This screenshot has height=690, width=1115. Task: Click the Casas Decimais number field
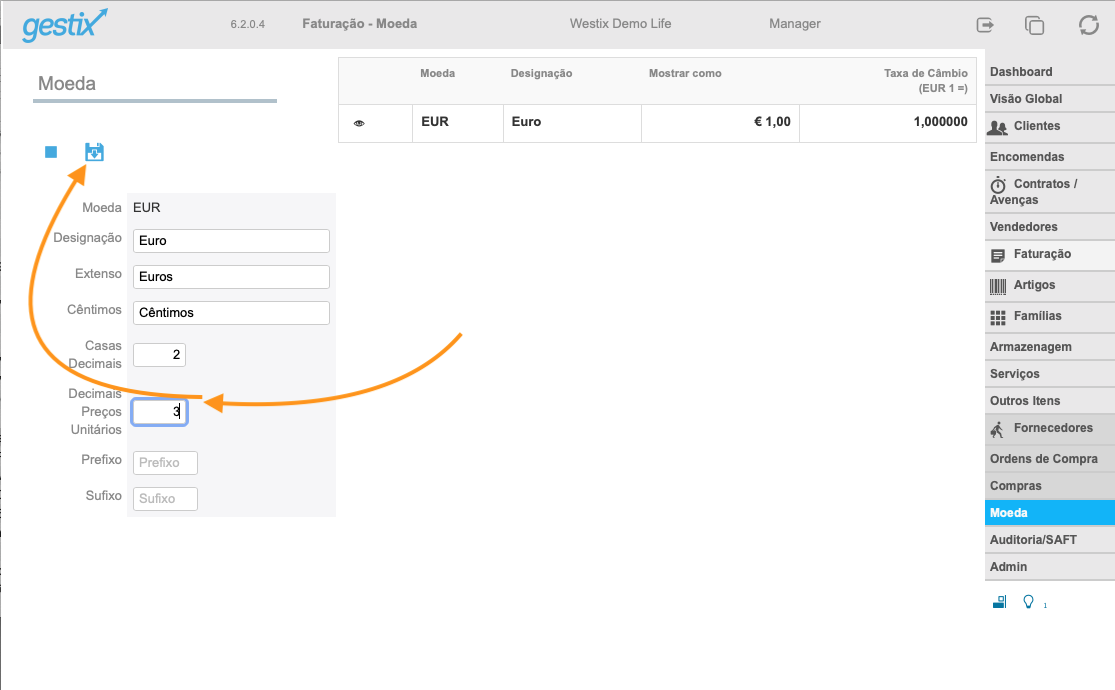click(159, 355)
